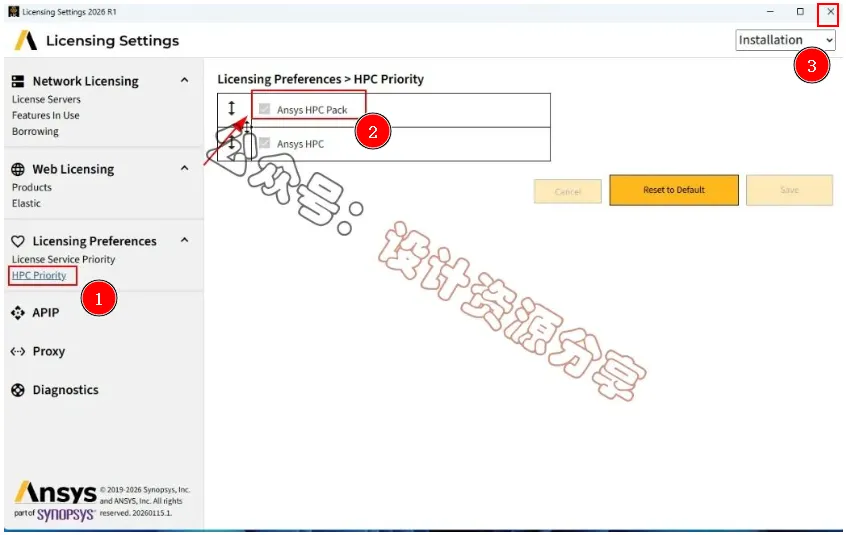Screen dimensions: 846x535
Task: Click the Licensing Preferences heading text
Action: tap(94, 241)
